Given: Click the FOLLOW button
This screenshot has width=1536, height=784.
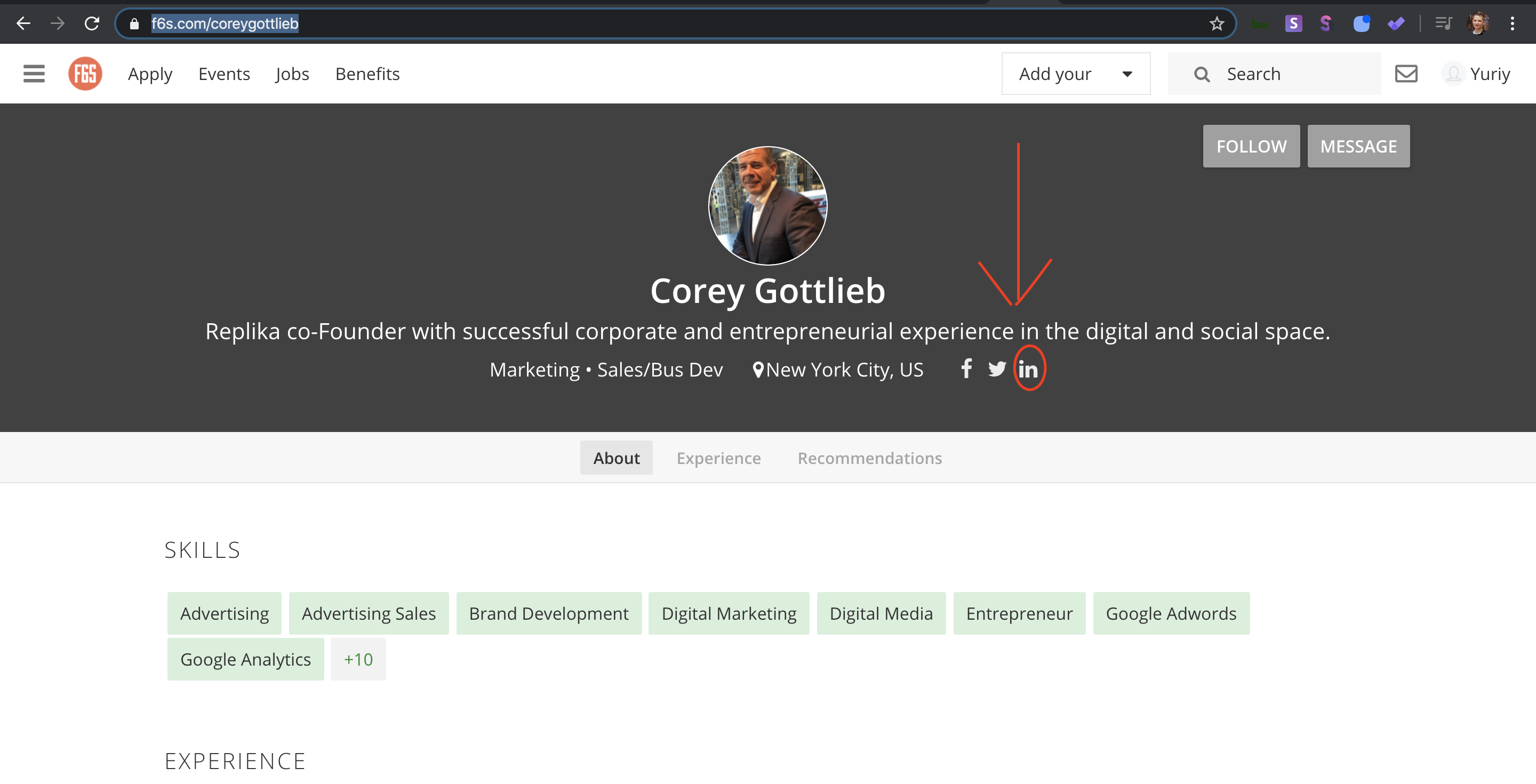Looking at the screenshot, I should pos(1251,146).
